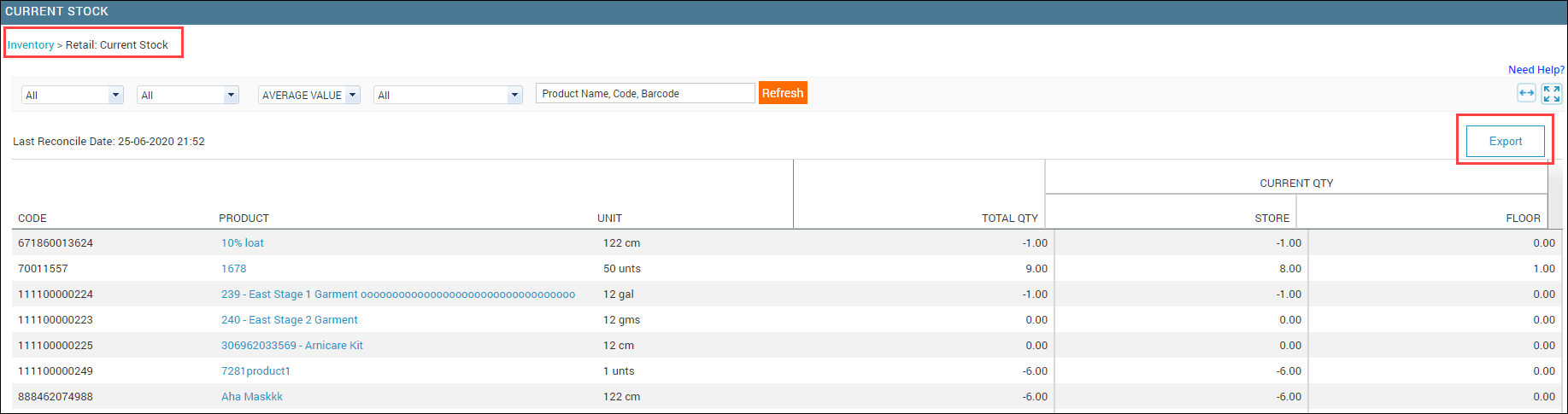
Task: Open product Aha Maskkk
Action: click(252, 397)
